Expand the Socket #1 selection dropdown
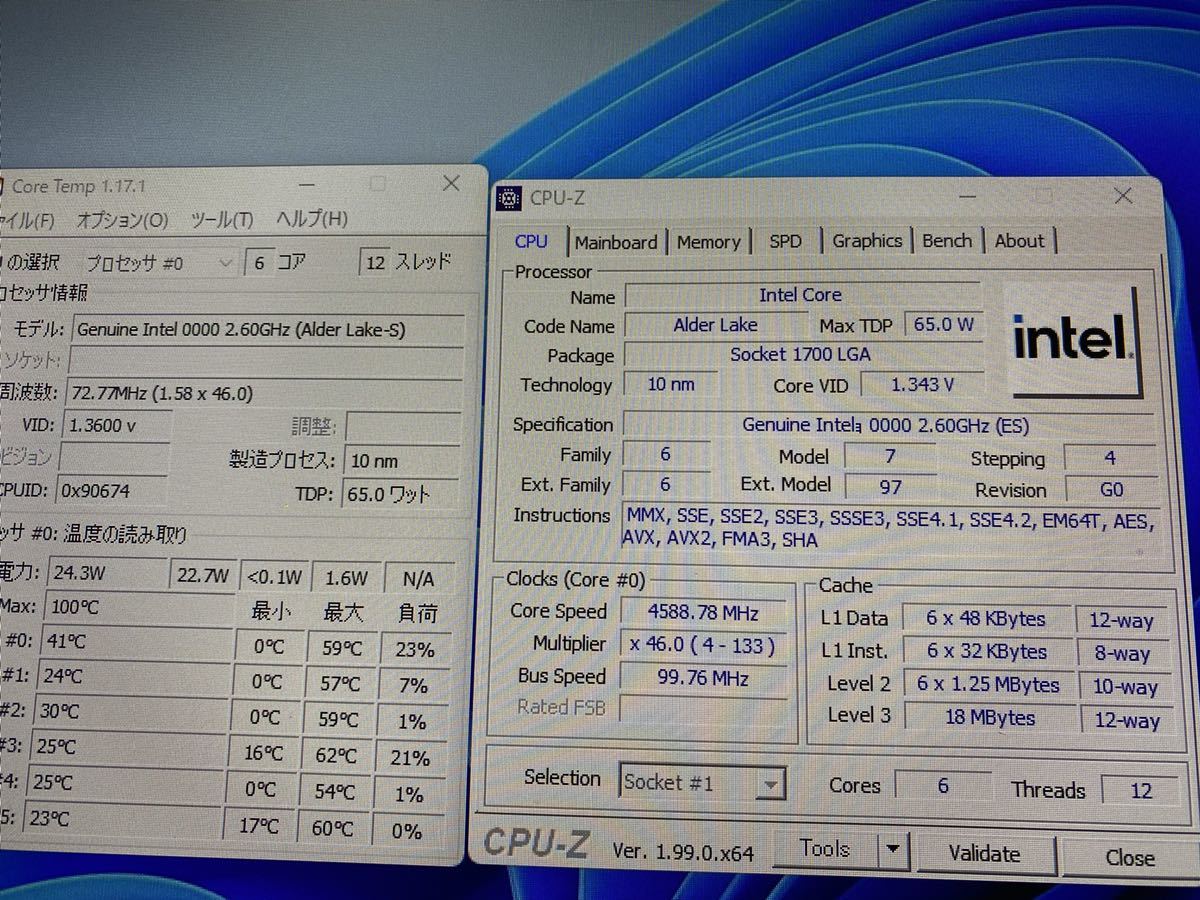 tap(768, 784)
